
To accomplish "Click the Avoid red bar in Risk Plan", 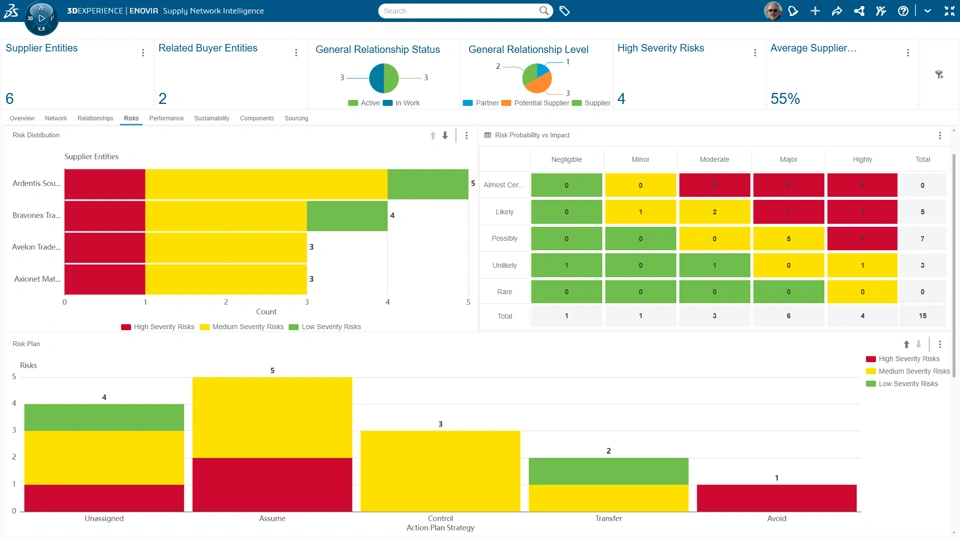I will pyautogui.click(x=777, y=498).
